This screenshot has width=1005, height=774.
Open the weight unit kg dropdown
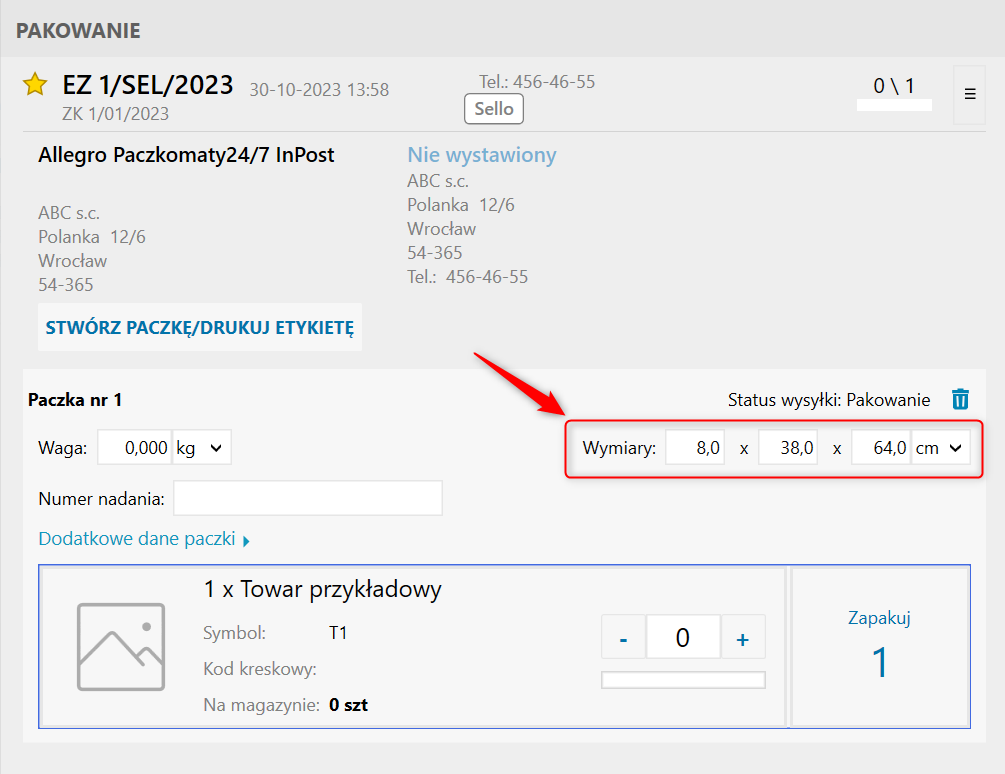[201, 447]
